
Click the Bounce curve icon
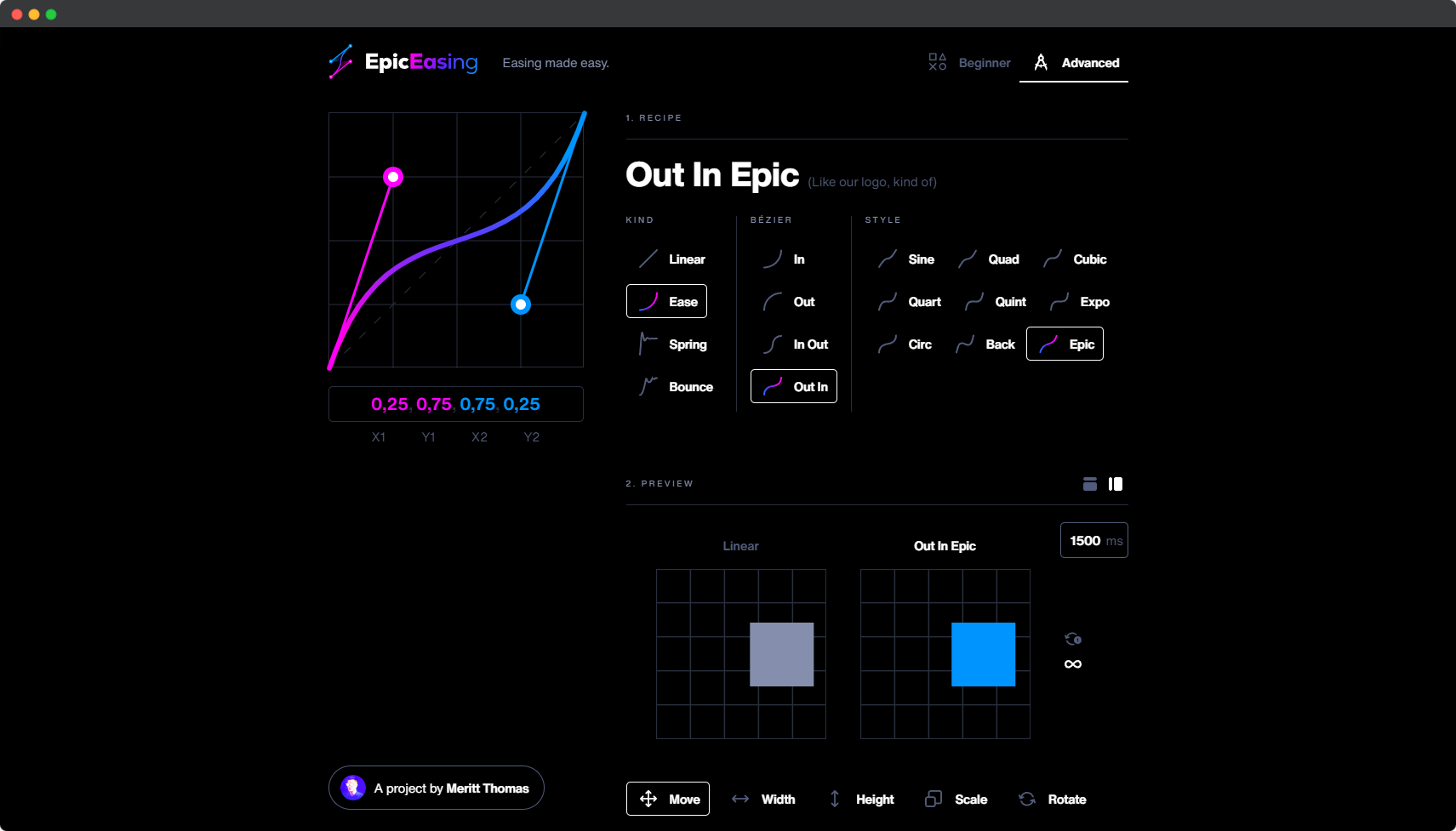tap(648, 386)
